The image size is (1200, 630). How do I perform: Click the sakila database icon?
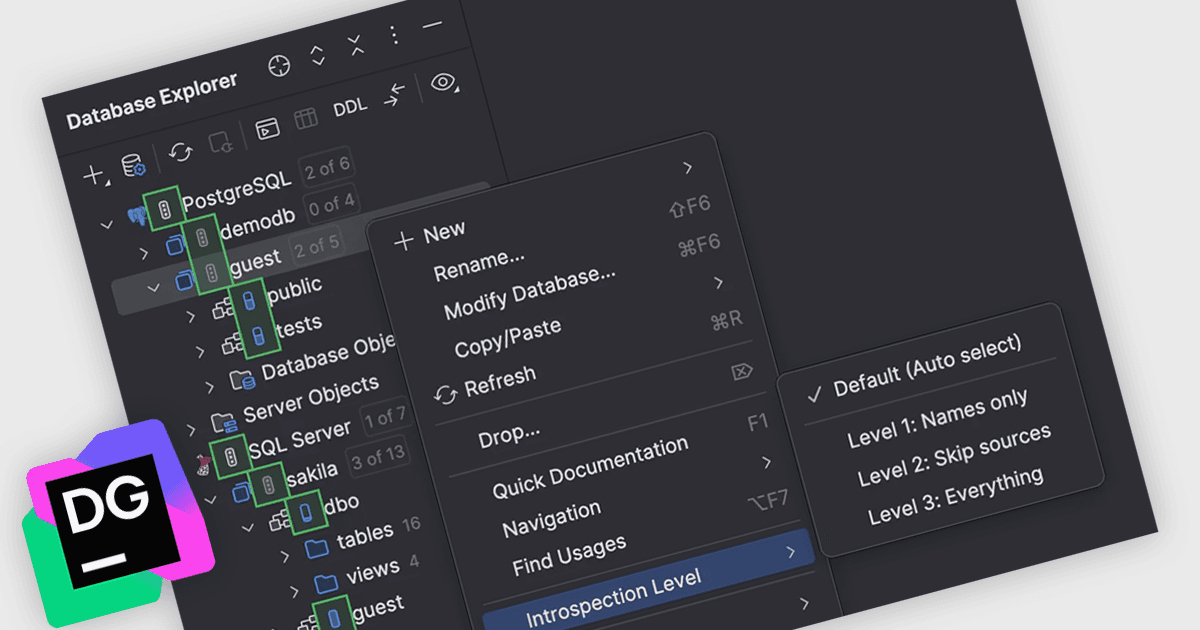click(241, 492)
